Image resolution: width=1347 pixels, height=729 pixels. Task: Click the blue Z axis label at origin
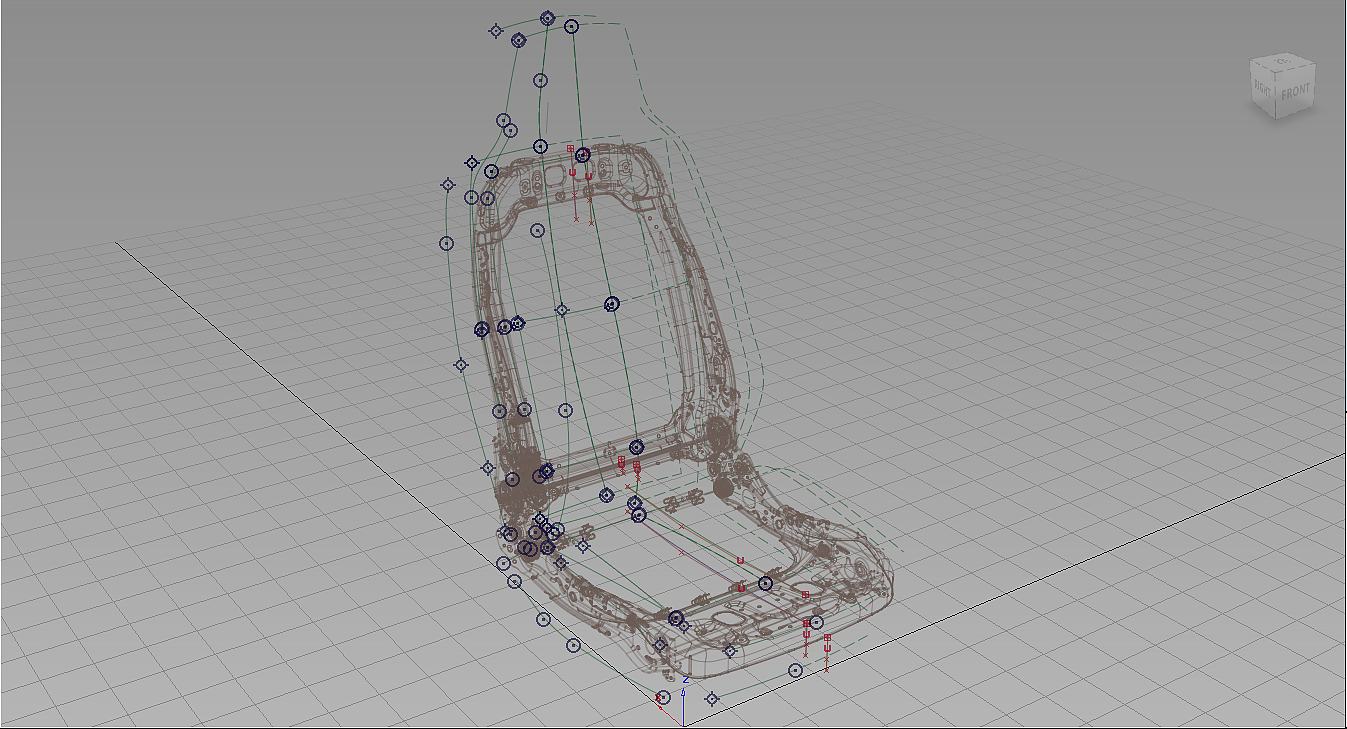click(x=686, y=680)
